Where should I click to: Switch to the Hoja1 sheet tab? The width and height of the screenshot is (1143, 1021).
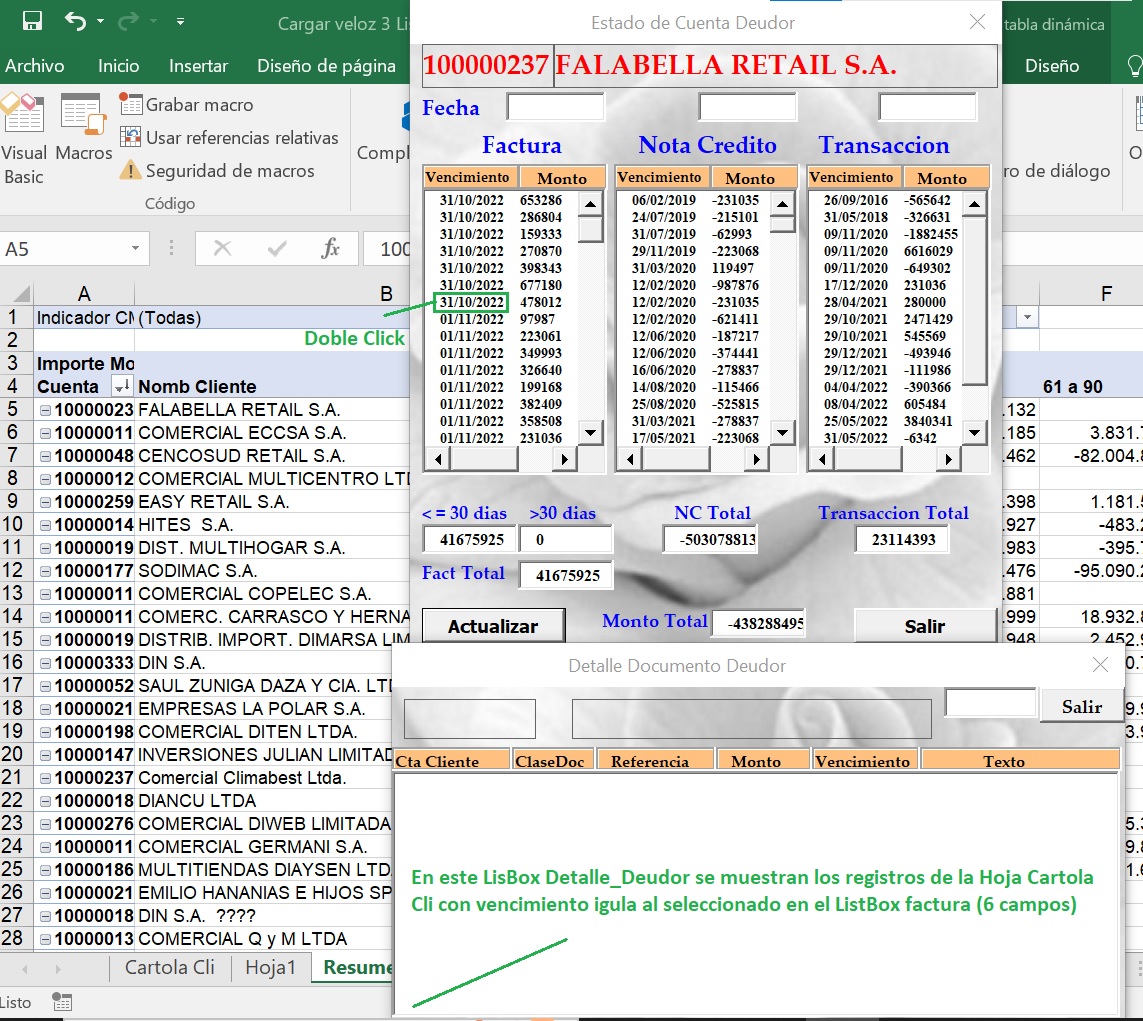(270, 967)
